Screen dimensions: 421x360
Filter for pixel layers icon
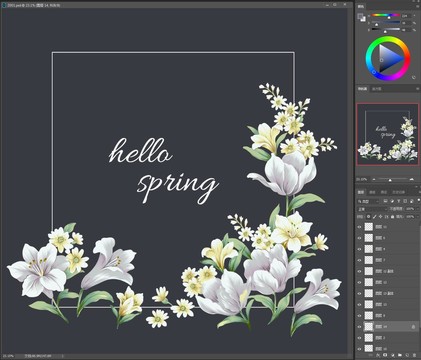point(385,201)
